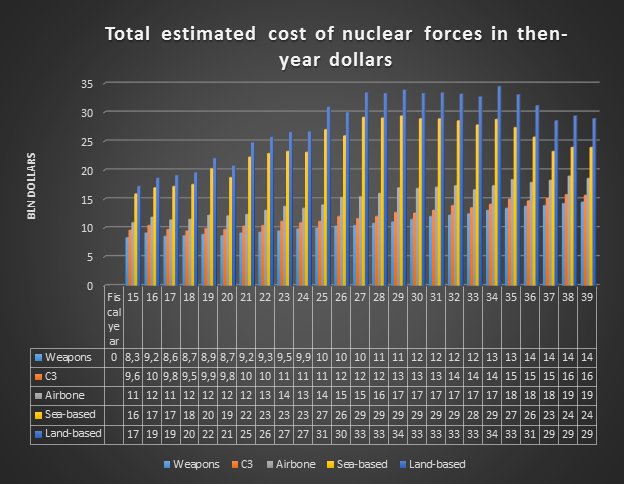Click the "Land-based" label in the bottom legend
The width and height of the screenshot is (624, 484).
[437, 464]
